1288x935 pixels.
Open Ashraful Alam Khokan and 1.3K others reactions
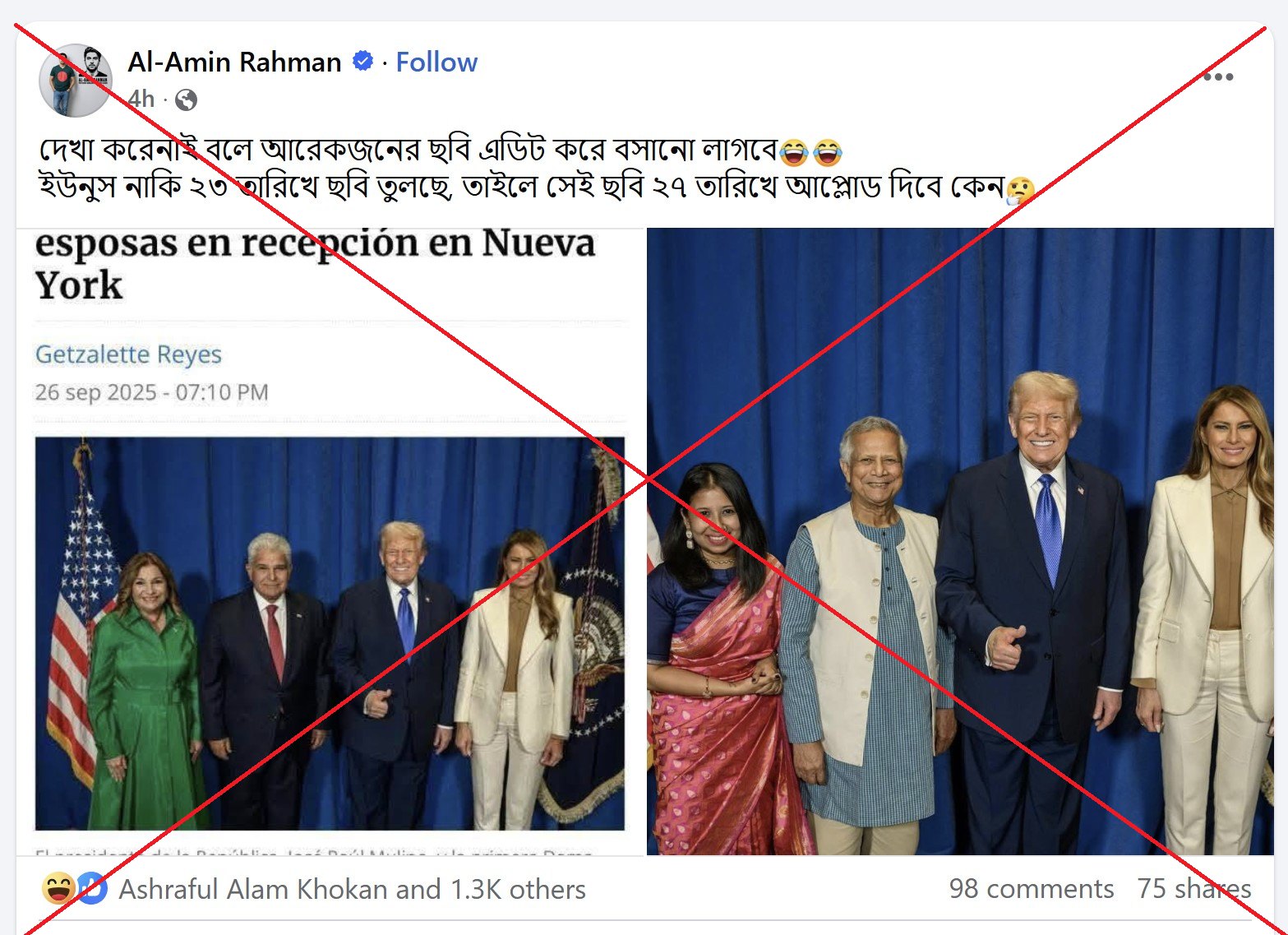point(353,889)
